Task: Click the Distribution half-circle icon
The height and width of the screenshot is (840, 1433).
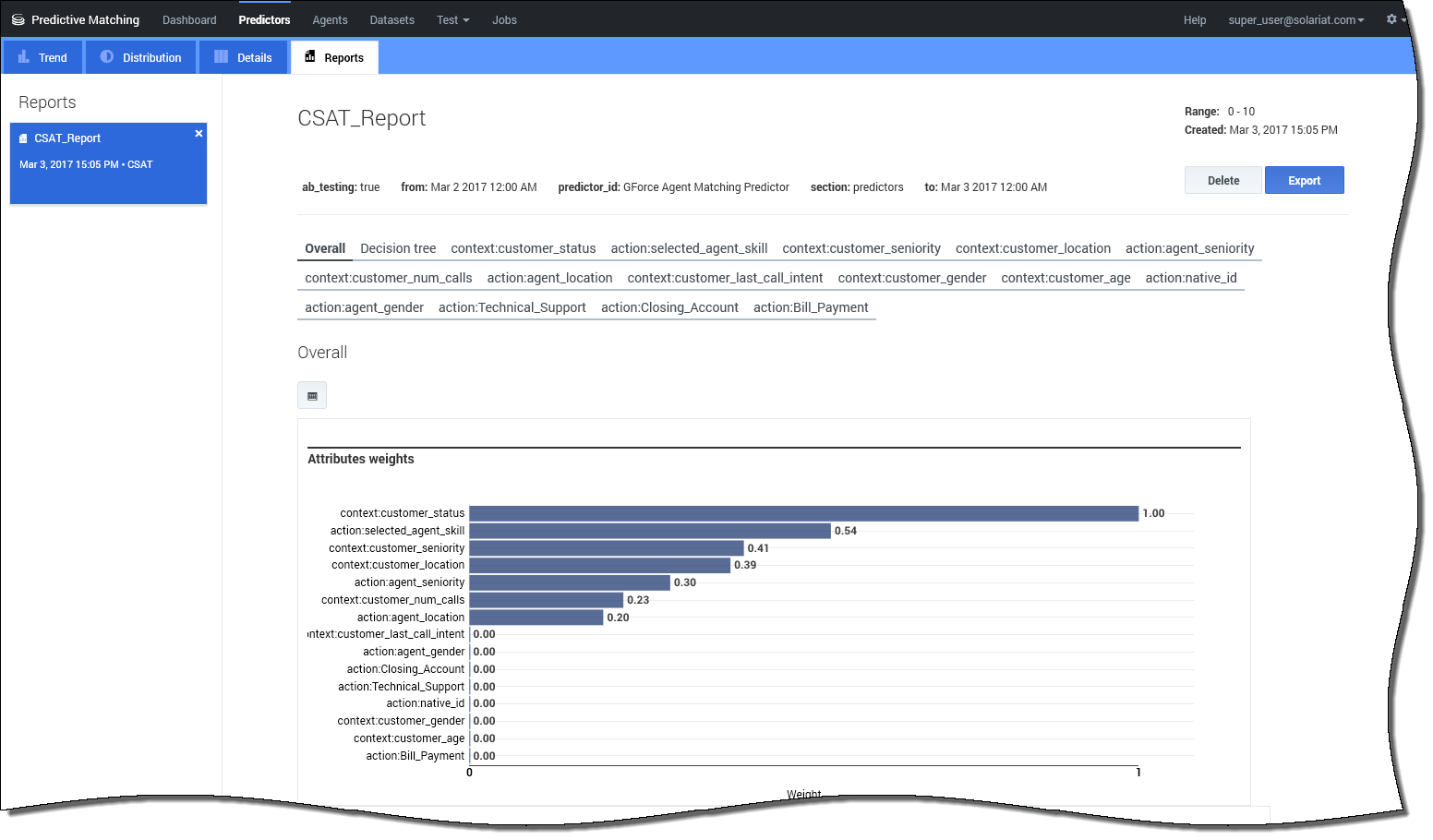Action: pos(107,57)
